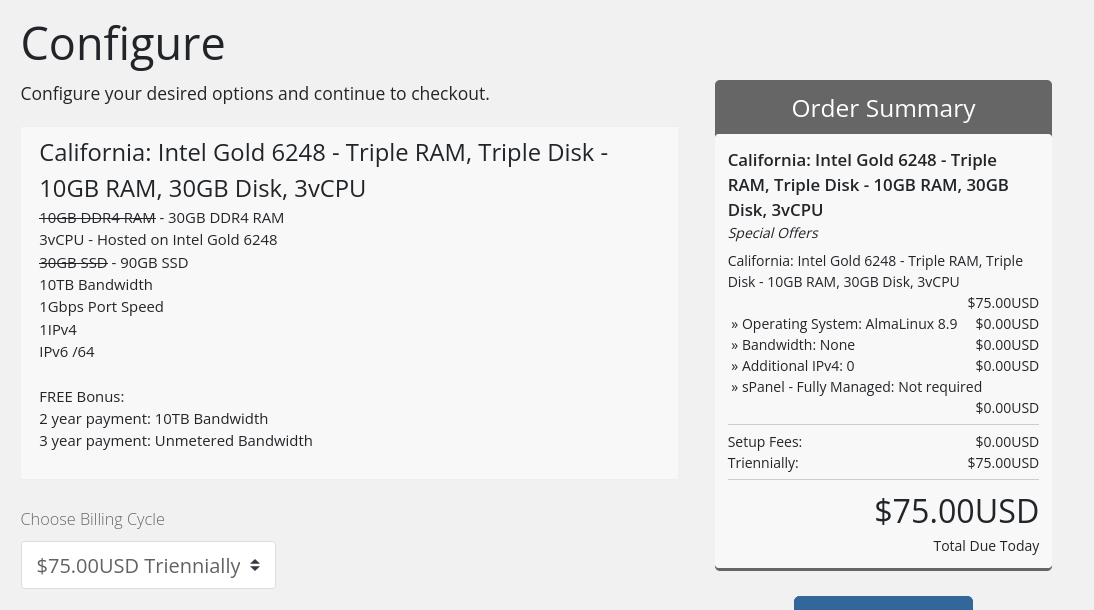Click the 2 year payment 10TB Bandwidth line
The width and height of the screenshot is (1094, 610).
[x=153, y=419]
